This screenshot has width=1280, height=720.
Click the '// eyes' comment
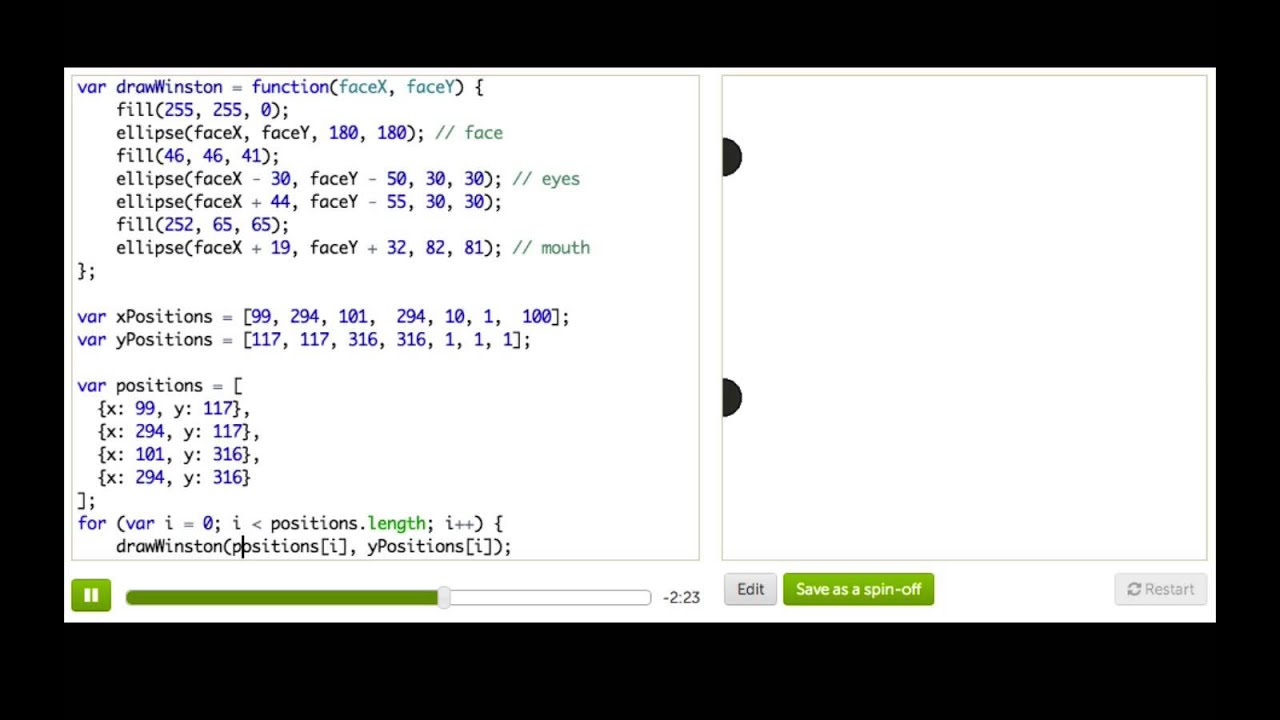(x=546, y=179)
